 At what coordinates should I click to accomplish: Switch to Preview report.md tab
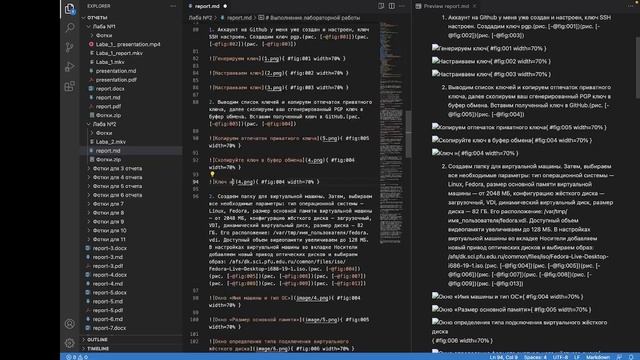pos(446,6)
